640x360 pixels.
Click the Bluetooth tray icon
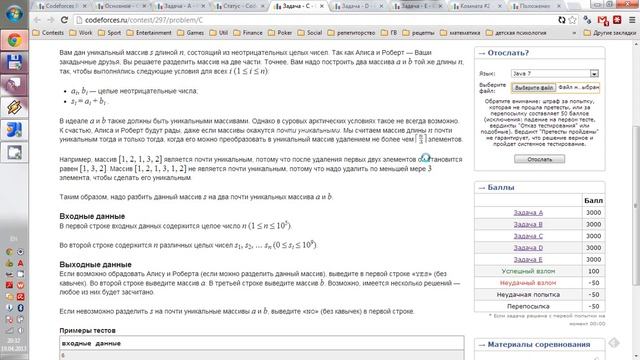click(20, 308)
